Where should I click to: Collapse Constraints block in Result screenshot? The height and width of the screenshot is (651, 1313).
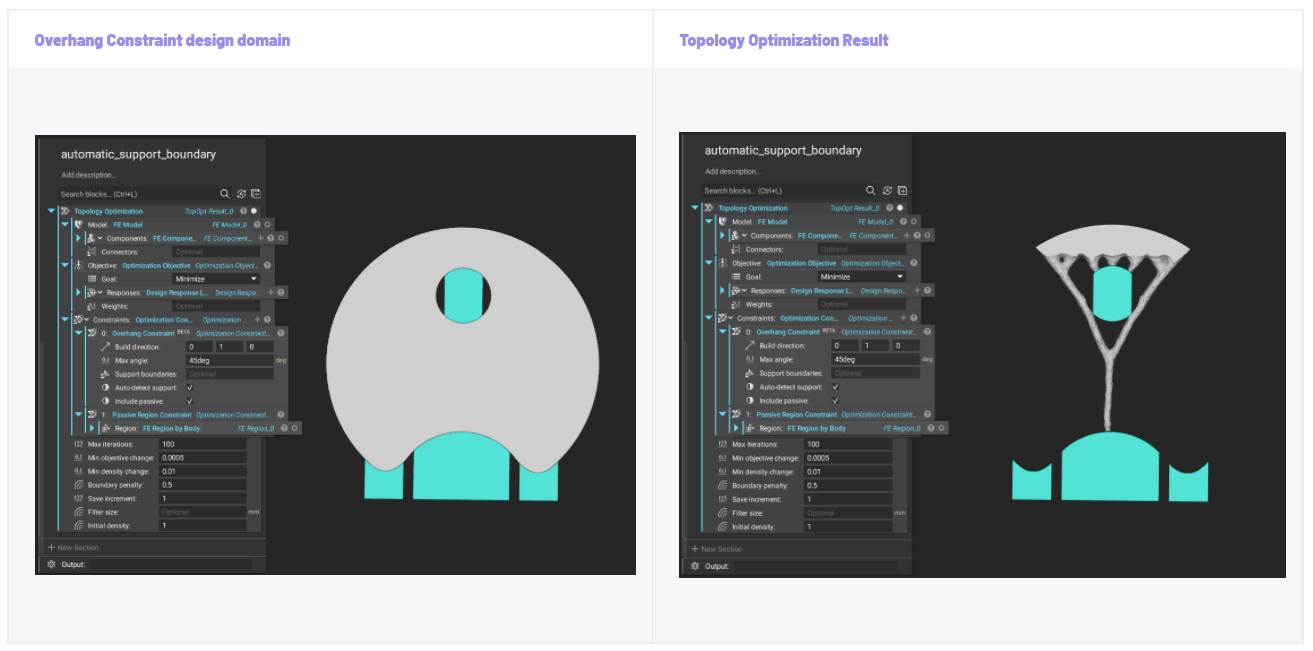709,318
